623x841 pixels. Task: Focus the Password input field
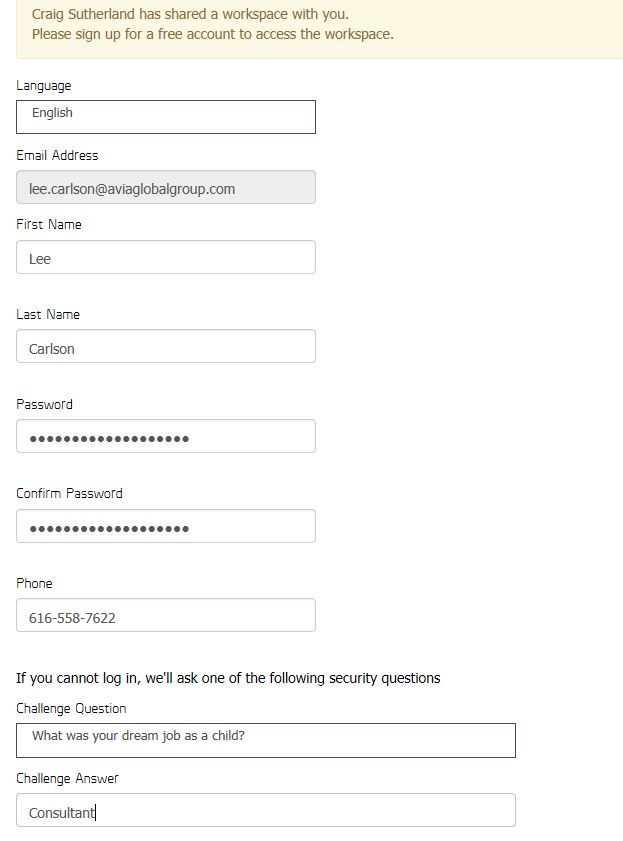point(166,437)
